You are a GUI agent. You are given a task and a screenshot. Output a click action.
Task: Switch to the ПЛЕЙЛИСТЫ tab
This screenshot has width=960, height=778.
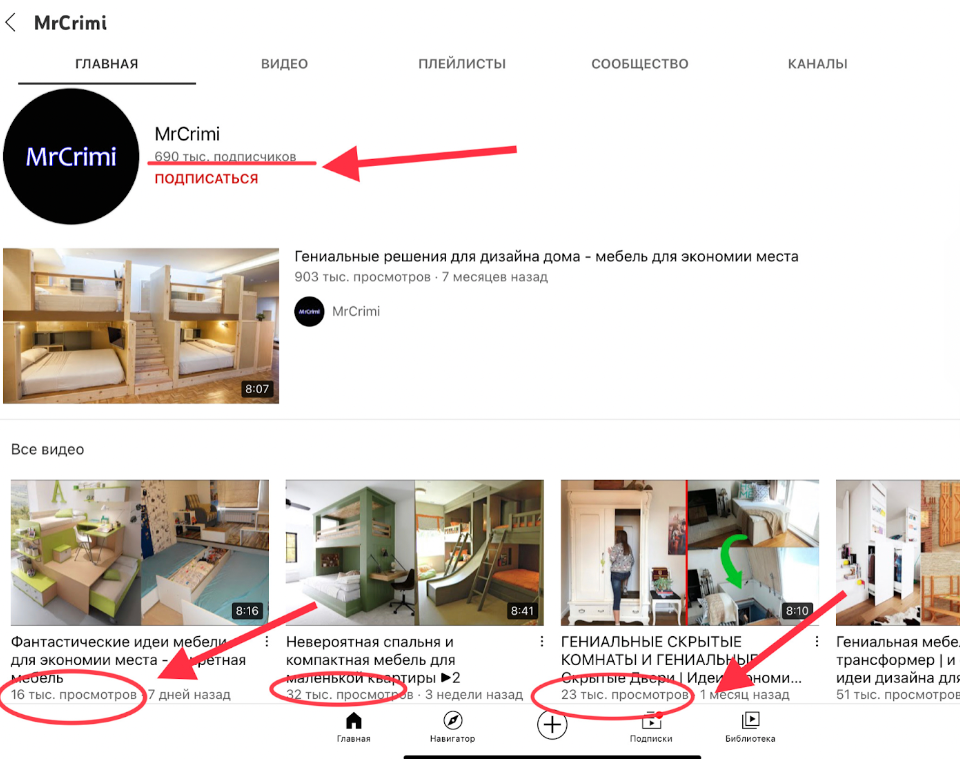click(x=462, y=64)
